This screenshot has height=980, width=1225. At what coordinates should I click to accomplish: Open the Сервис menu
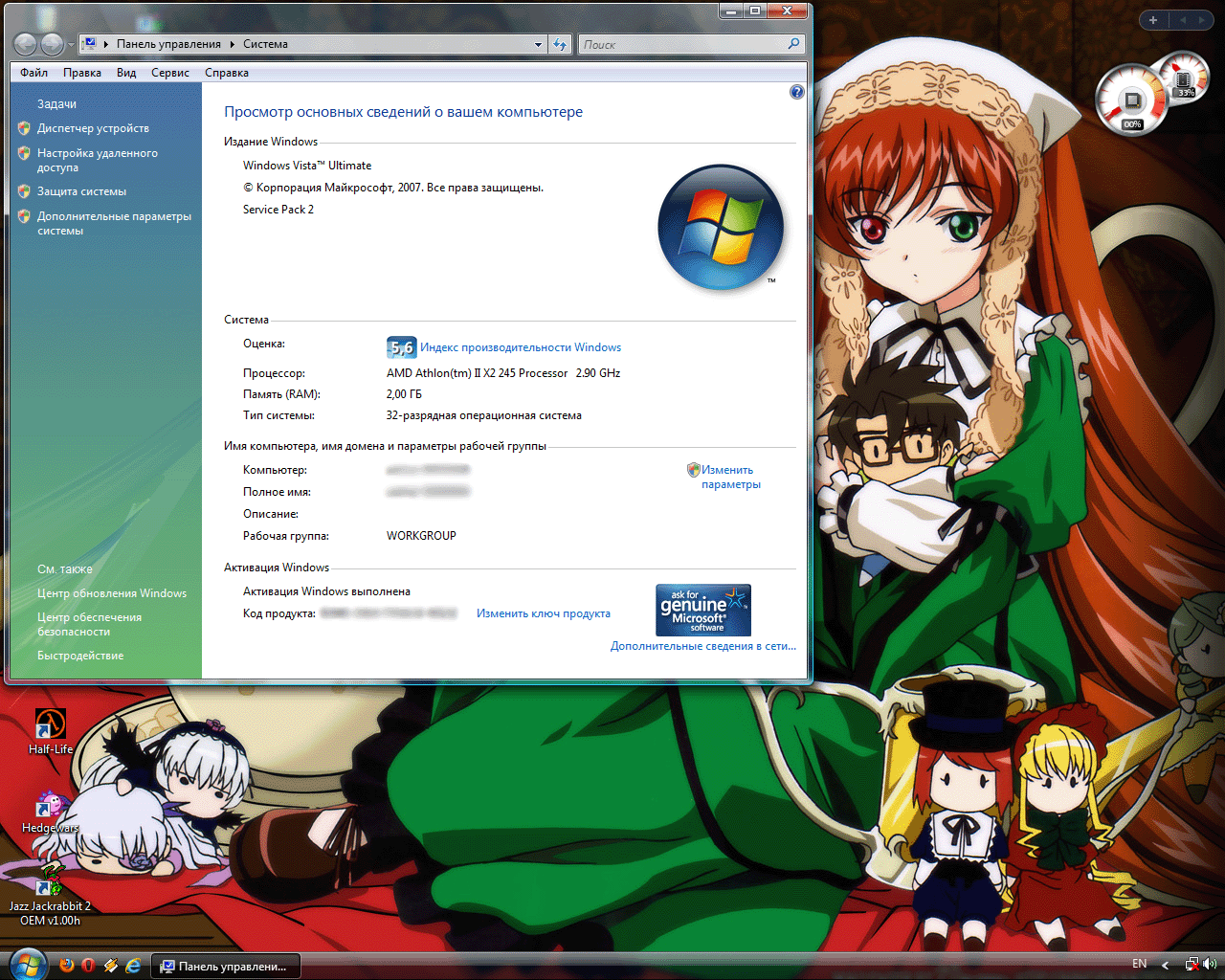click(170, 73)
